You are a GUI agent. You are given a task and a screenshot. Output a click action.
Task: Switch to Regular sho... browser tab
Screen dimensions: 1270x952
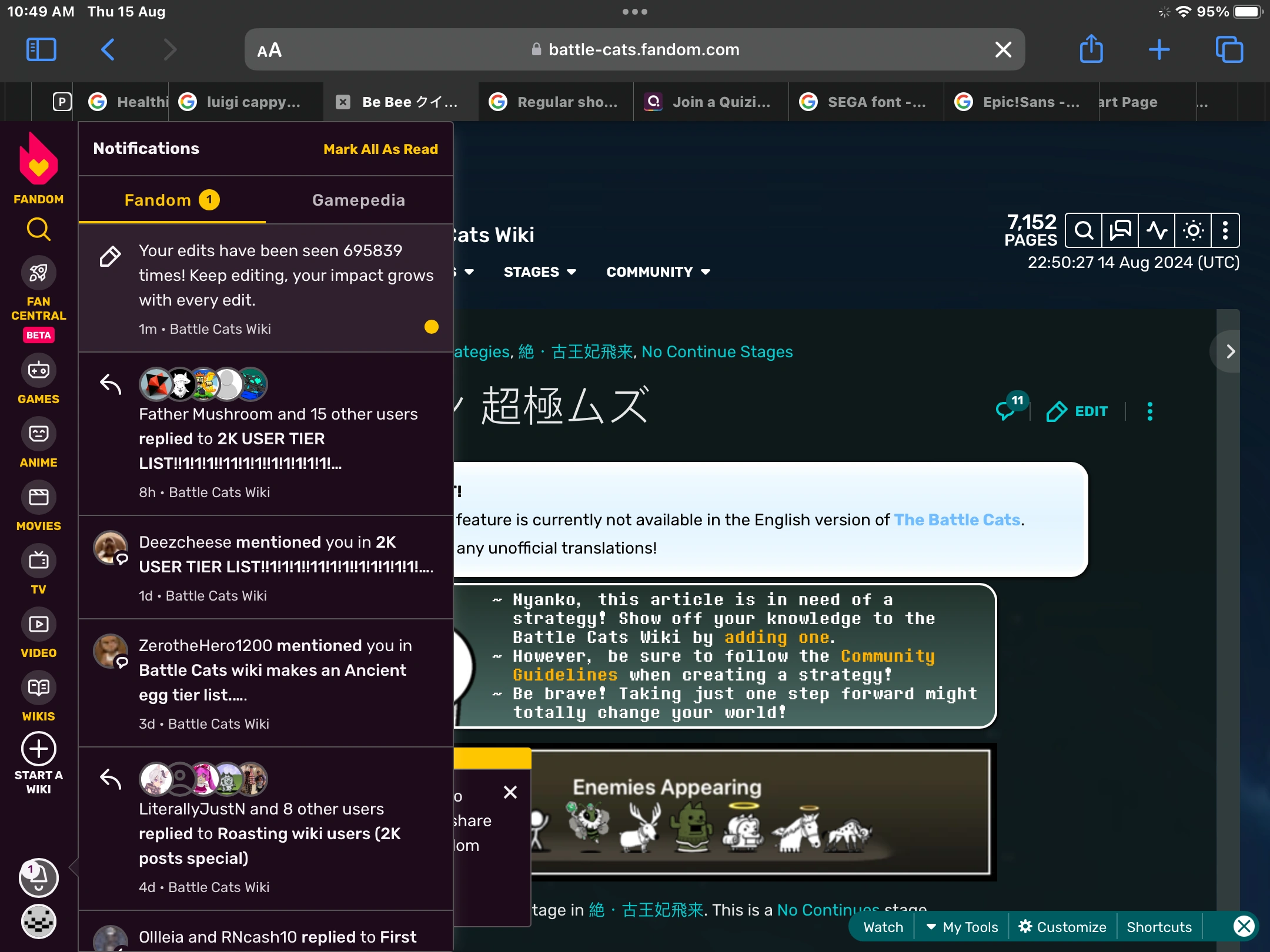(x=555, y=102)
